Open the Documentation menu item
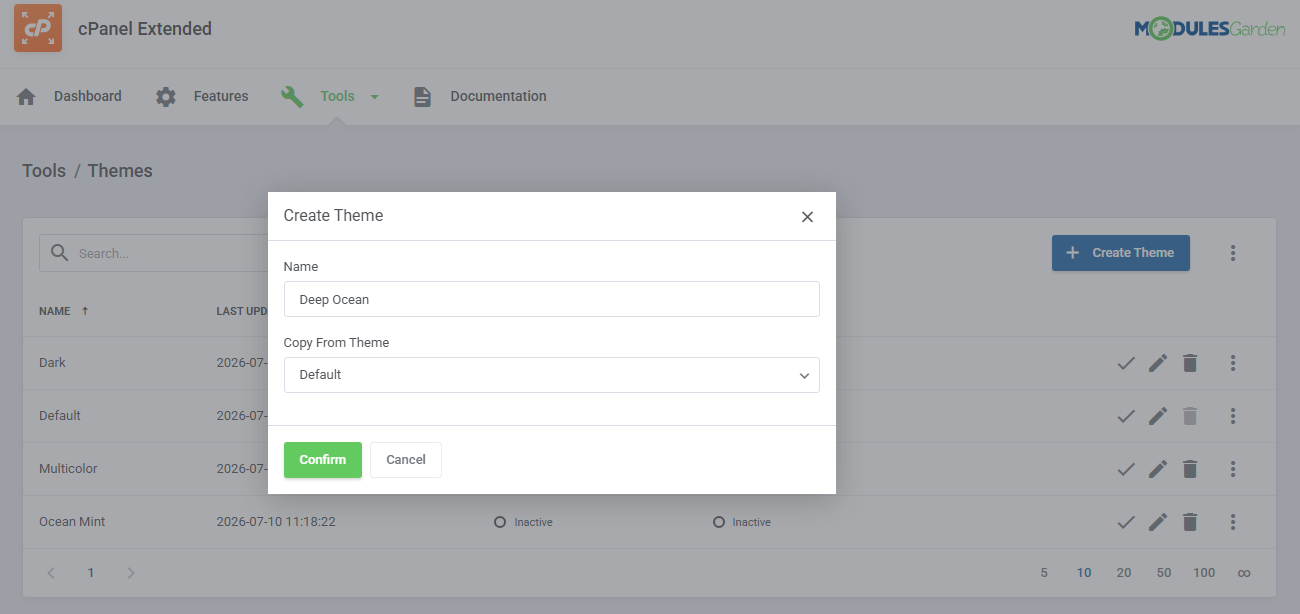The height and width of the screenshot is (614, 1300). tap(498, 97)
